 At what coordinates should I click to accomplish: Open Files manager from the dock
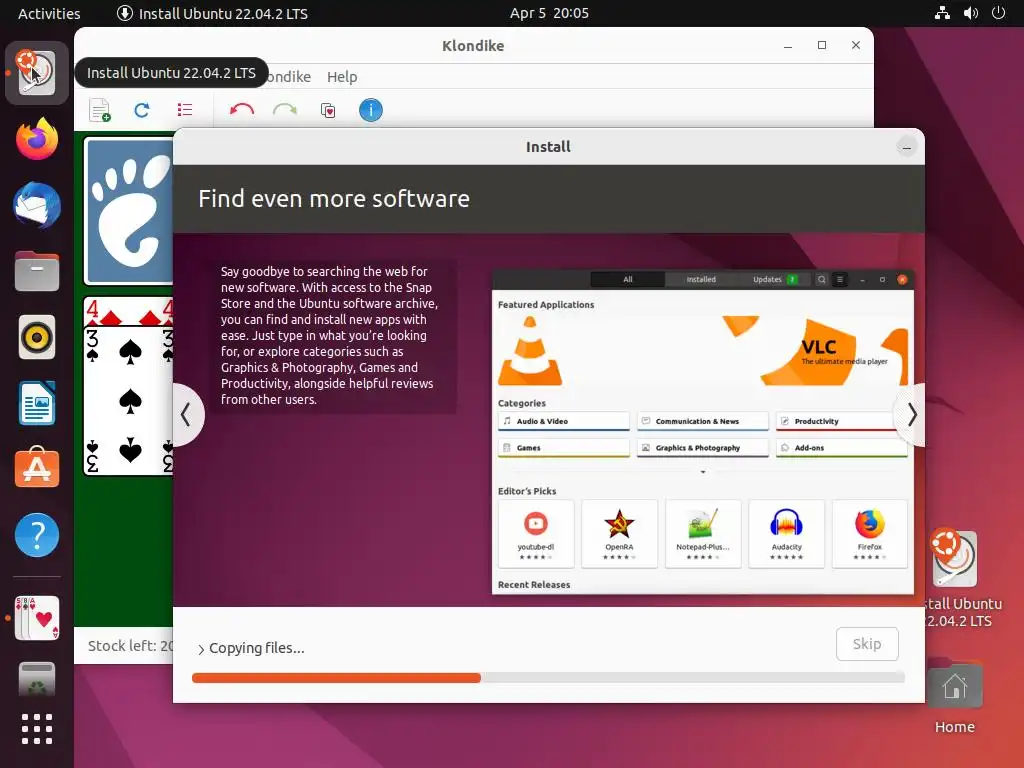click(x=37, y=271)
